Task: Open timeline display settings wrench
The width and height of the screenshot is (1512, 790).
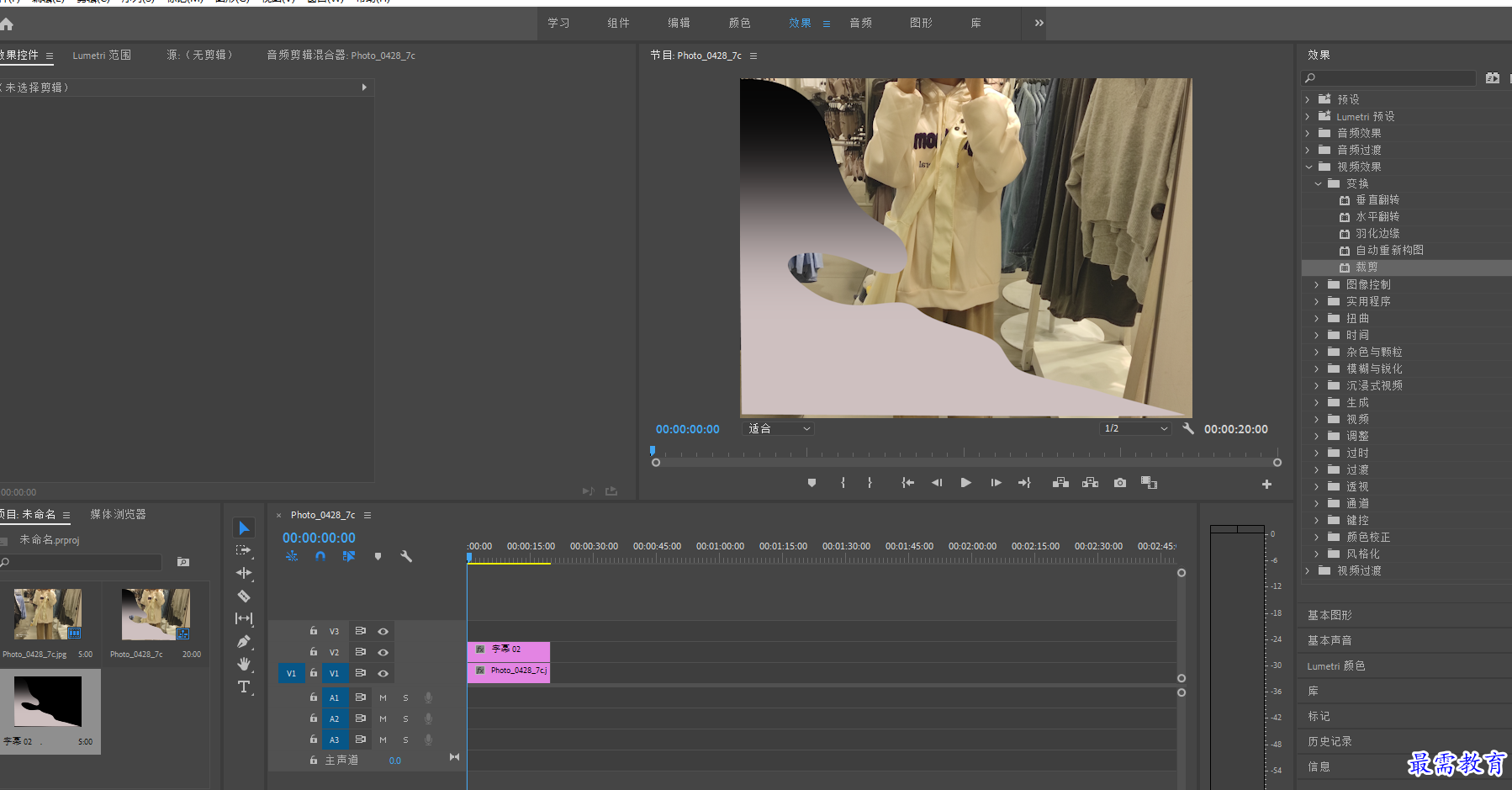Action: [406, 556]
